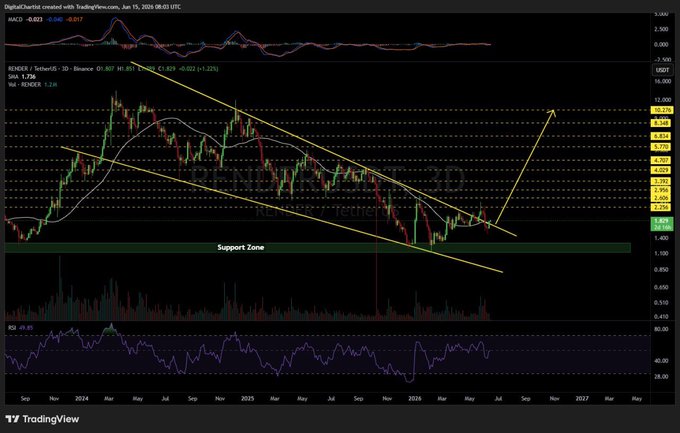Click the 8.348 yellow price label

pyautogui.click(x=662, y=123)
